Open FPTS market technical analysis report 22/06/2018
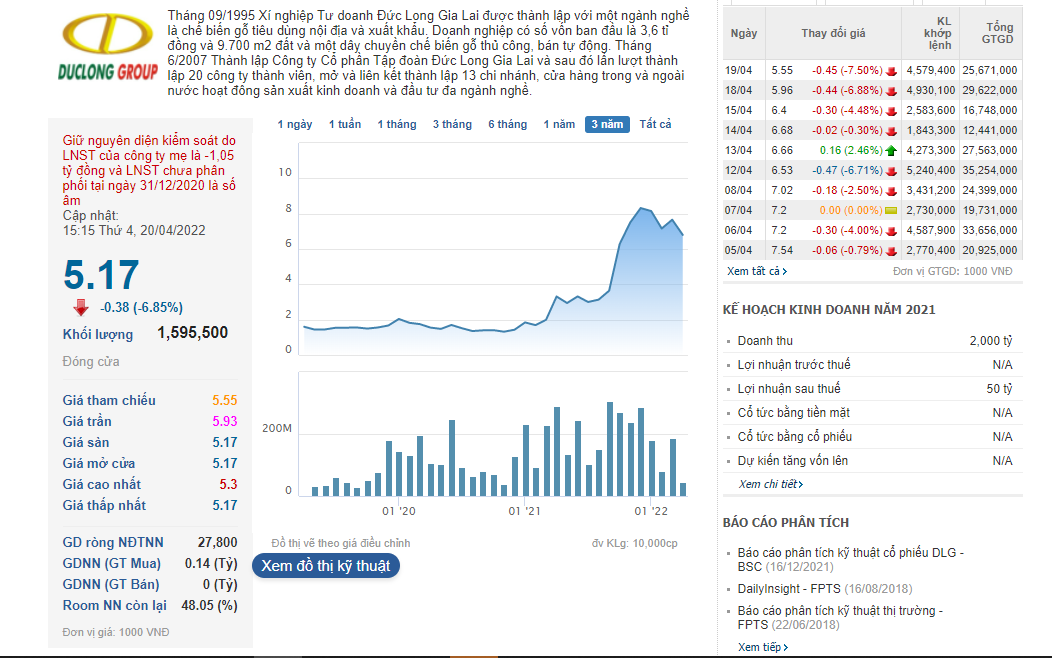Viewport: 1052px width, 658px height. pos(840,617)
